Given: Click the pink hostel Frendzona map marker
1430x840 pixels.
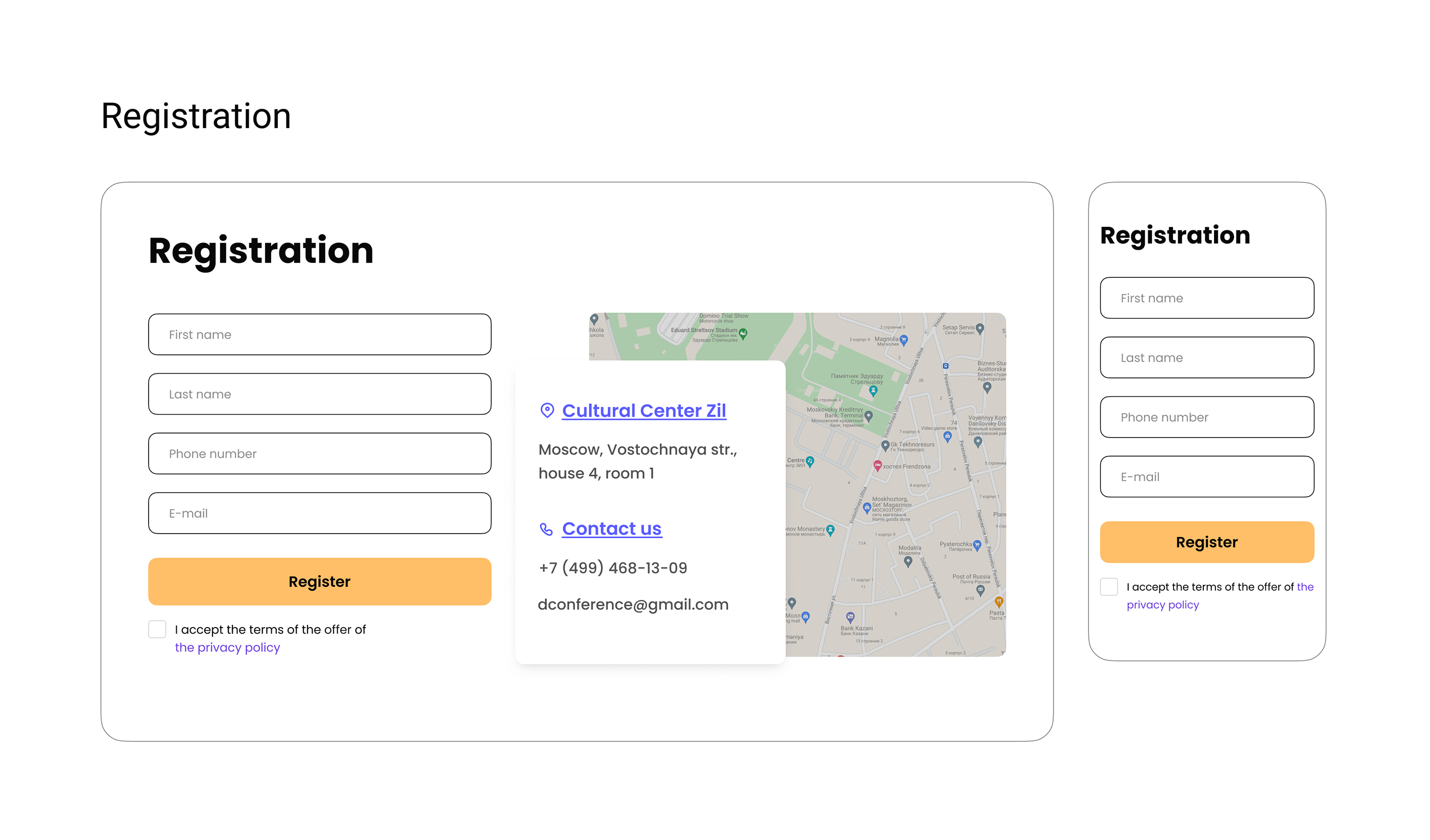Looking at the screenshot, I should pyautogui.click(x=877, y=466).
